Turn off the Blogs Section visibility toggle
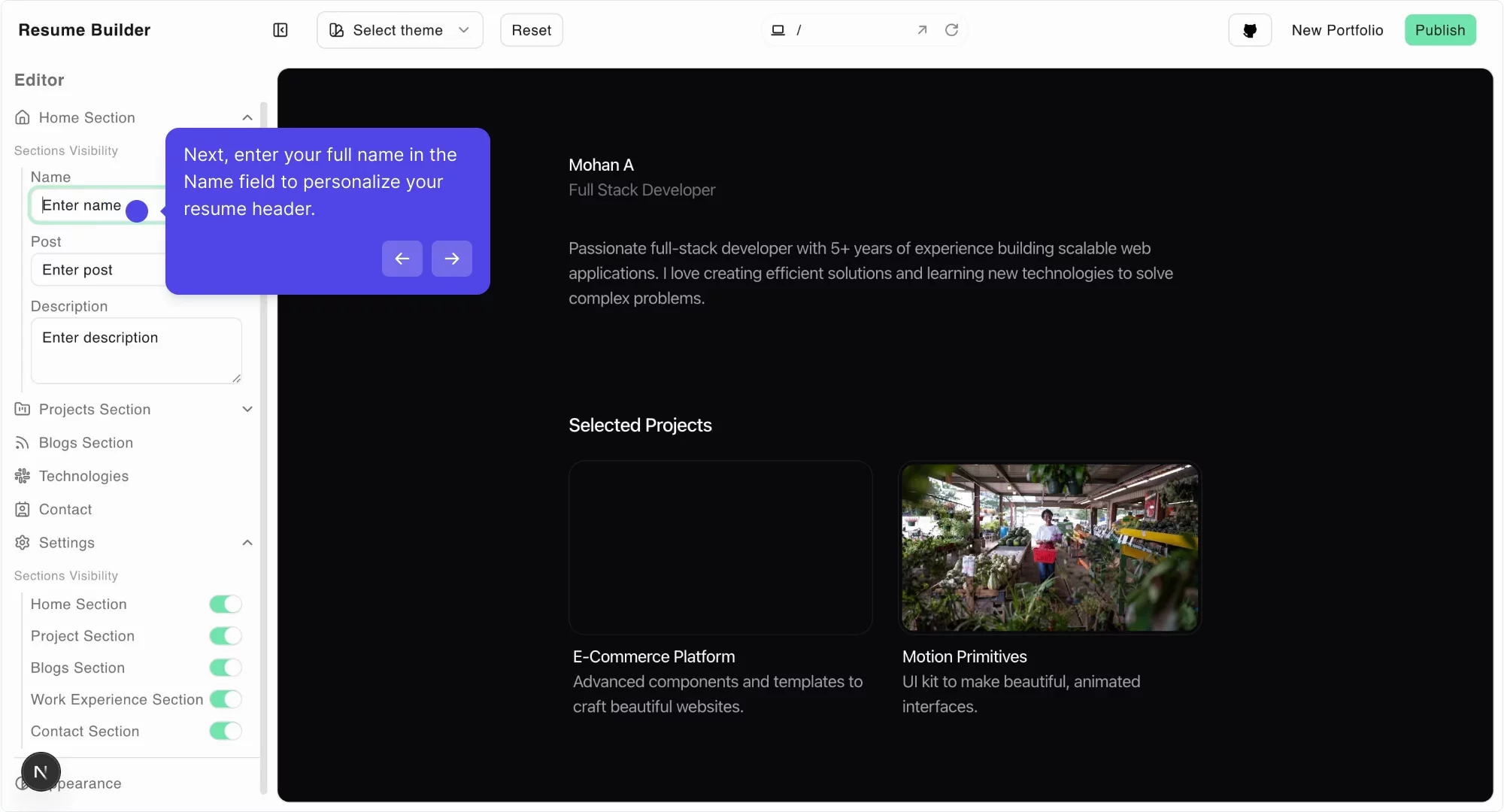Screen dimensions: 1504x812 pyautogui.click(x=225, y=668)
